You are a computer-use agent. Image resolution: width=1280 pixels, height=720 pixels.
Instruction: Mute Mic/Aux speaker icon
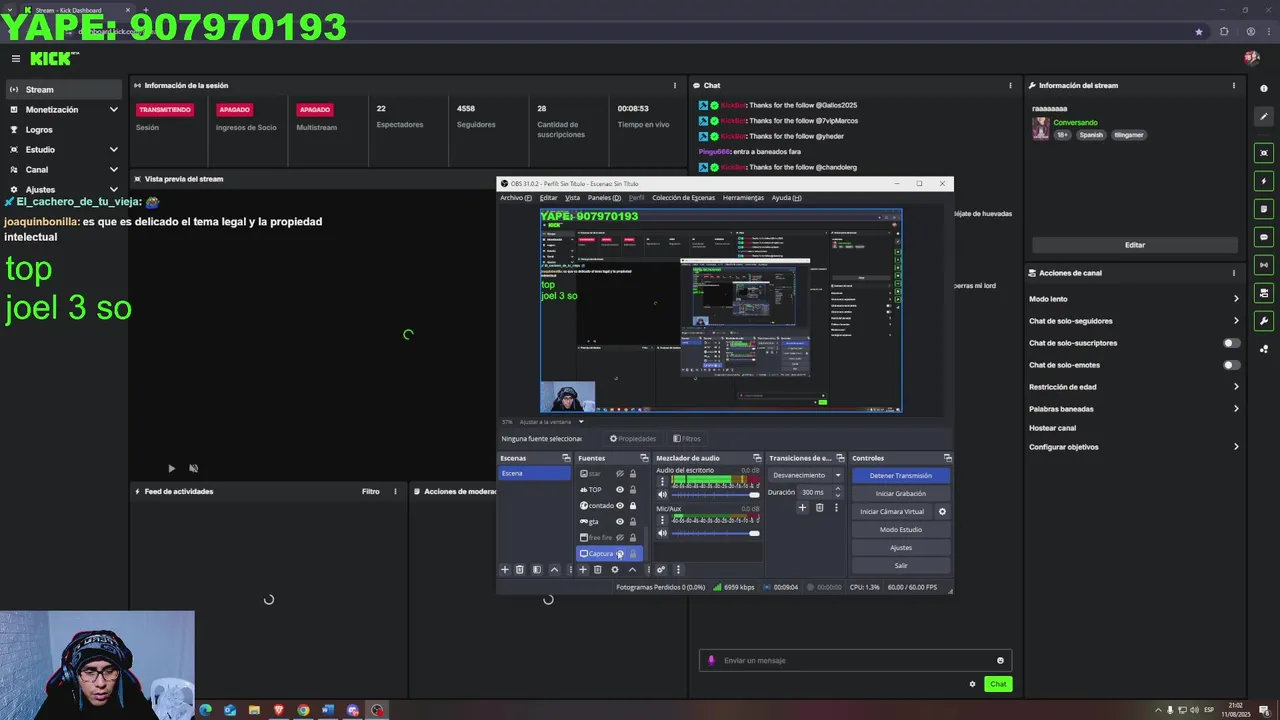[x=662, y=533]
